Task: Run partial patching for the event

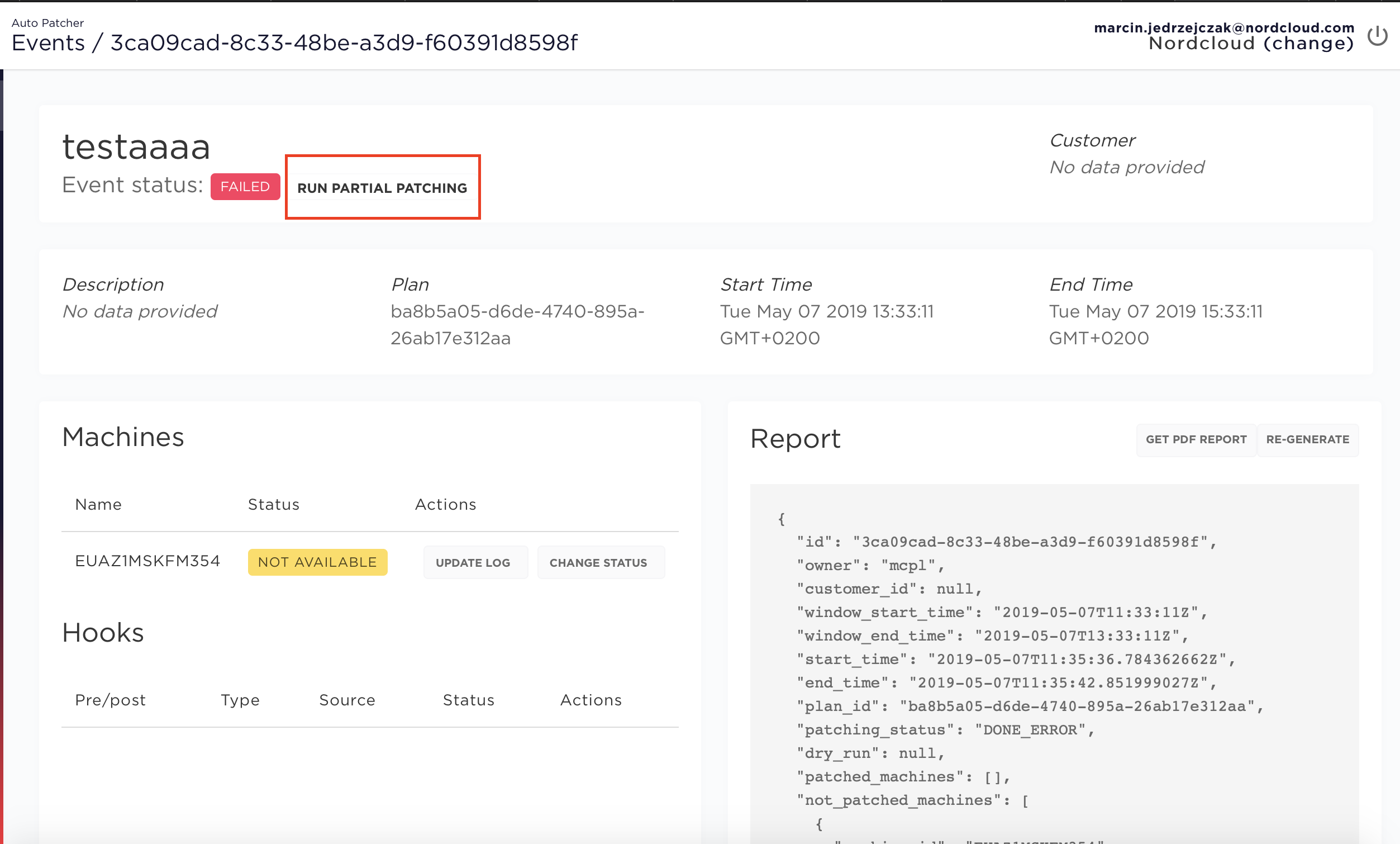Action: point(382,188)
